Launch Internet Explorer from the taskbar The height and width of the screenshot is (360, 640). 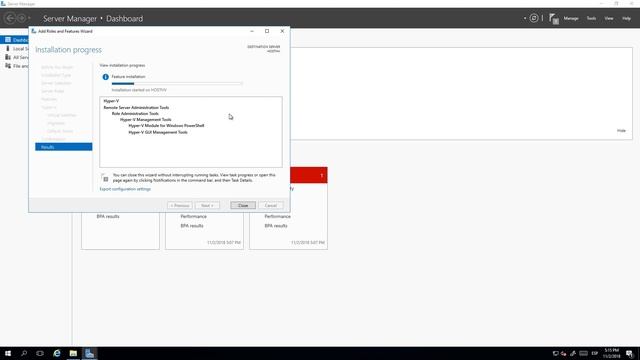point(57,353)
